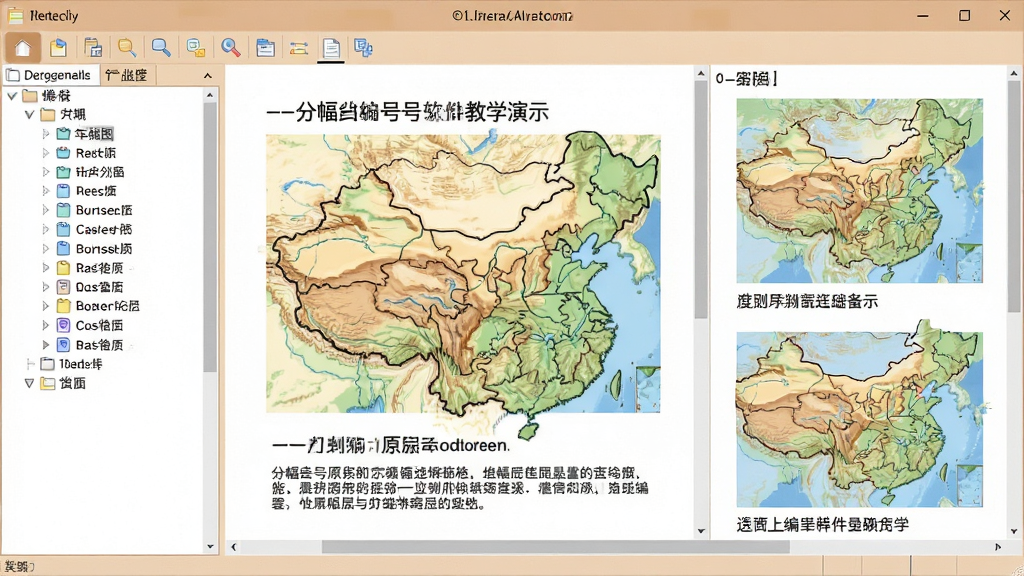Expand the Bas tree node
Image resolution: width=1024 pixels, height=576 pixels.
click(46, 344)
